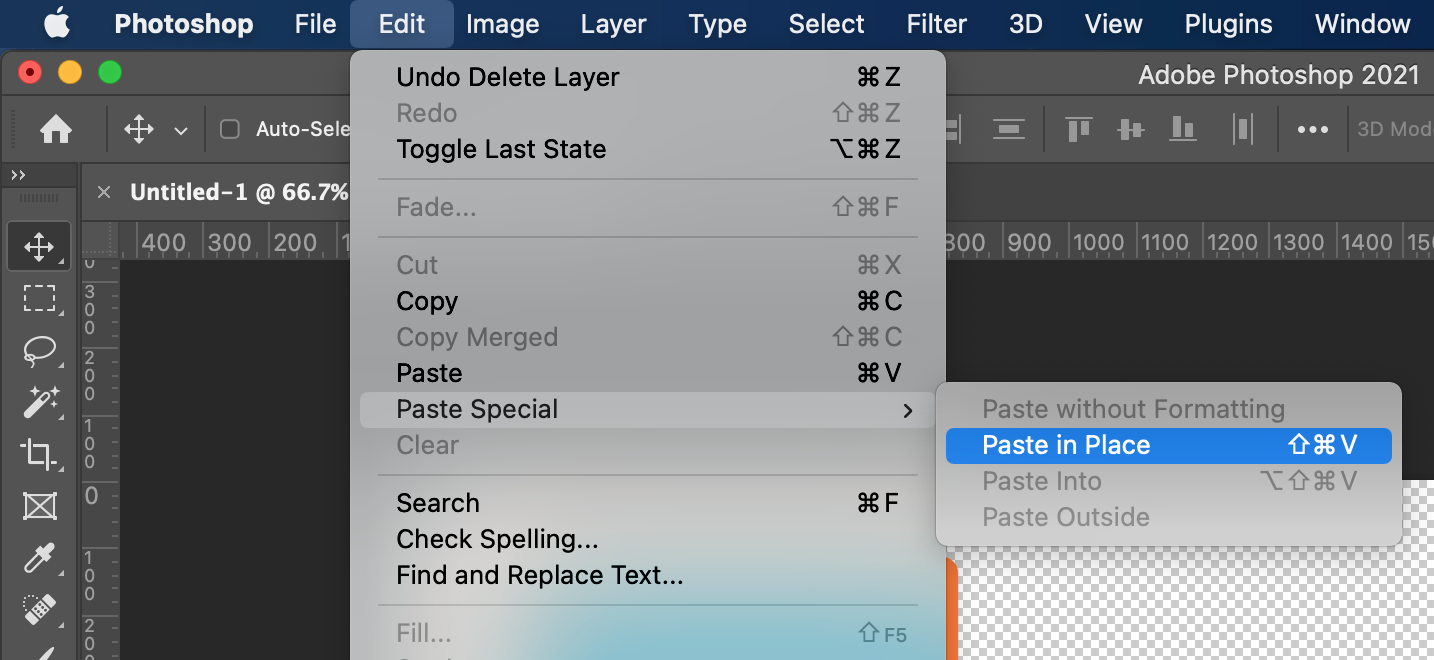This screenshot has height=660, width=1434.
Task: Click the red close window button
Action: pyautogui.click(x=30, y=73)
